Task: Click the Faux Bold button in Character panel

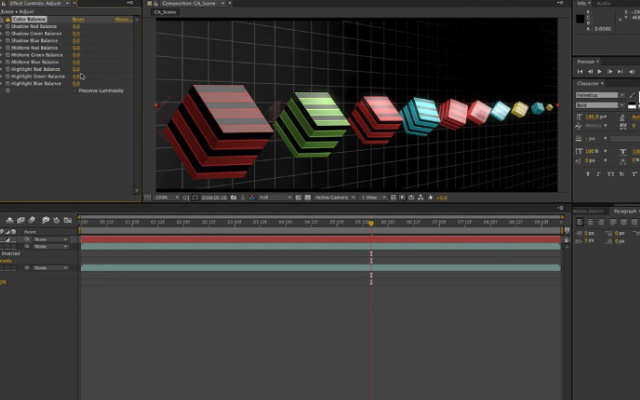Action: pos(588,174)
